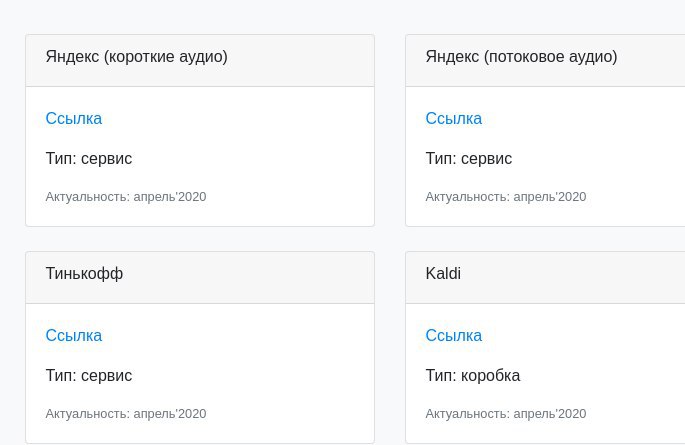
Task: Click 'Тип: сервис' text in Тинькофф card
Action: 89,376
